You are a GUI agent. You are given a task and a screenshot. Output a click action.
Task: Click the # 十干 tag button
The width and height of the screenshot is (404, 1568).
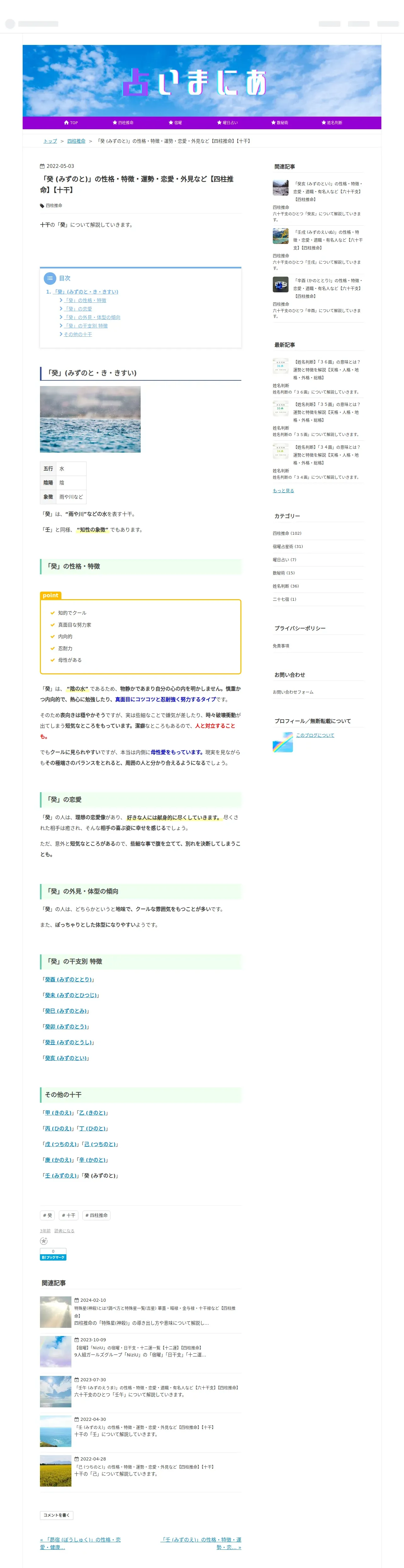click(x=69, y=1216)
